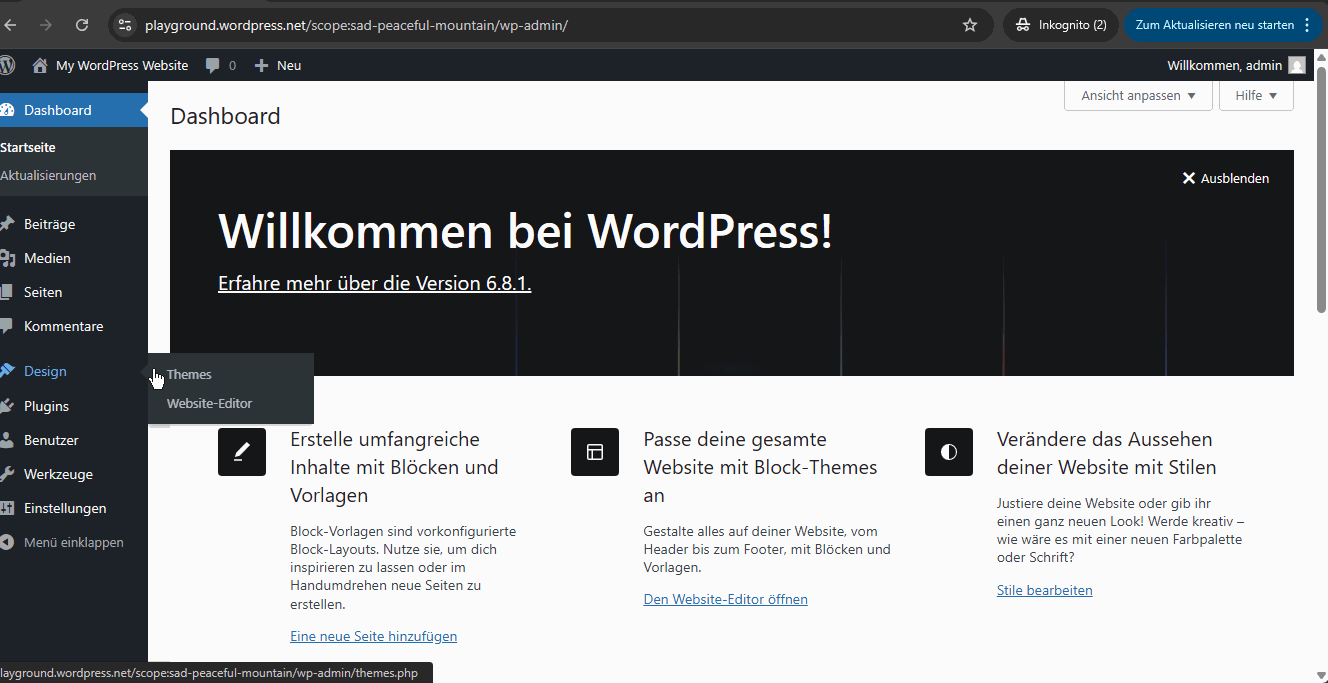Open the Inkognito profile button
The height and width of the screenshot is (683, 1328).
1061,25
